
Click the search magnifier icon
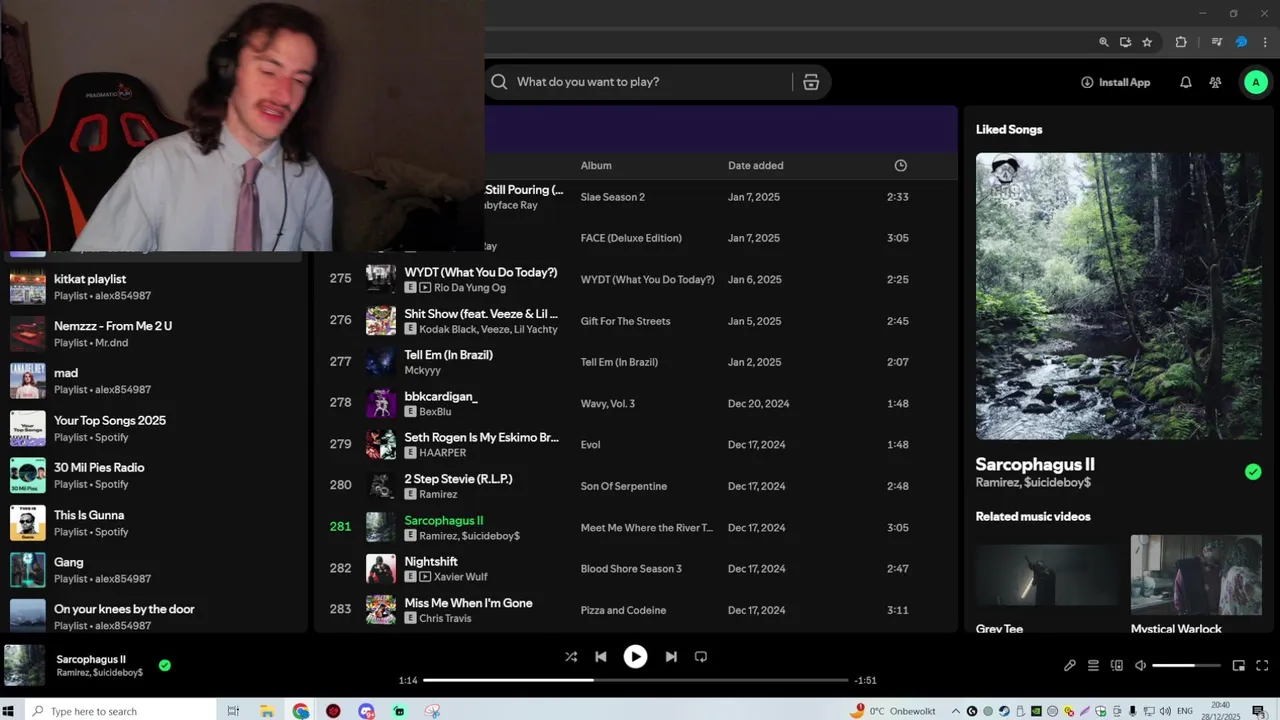click(499, 82)
